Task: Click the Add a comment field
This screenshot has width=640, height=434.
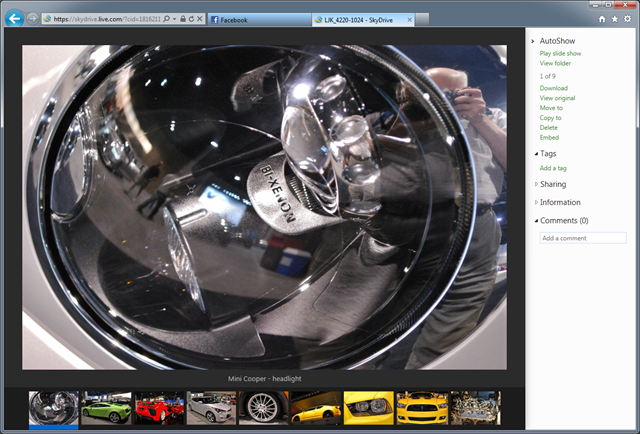Action: (x=582, y=238)
